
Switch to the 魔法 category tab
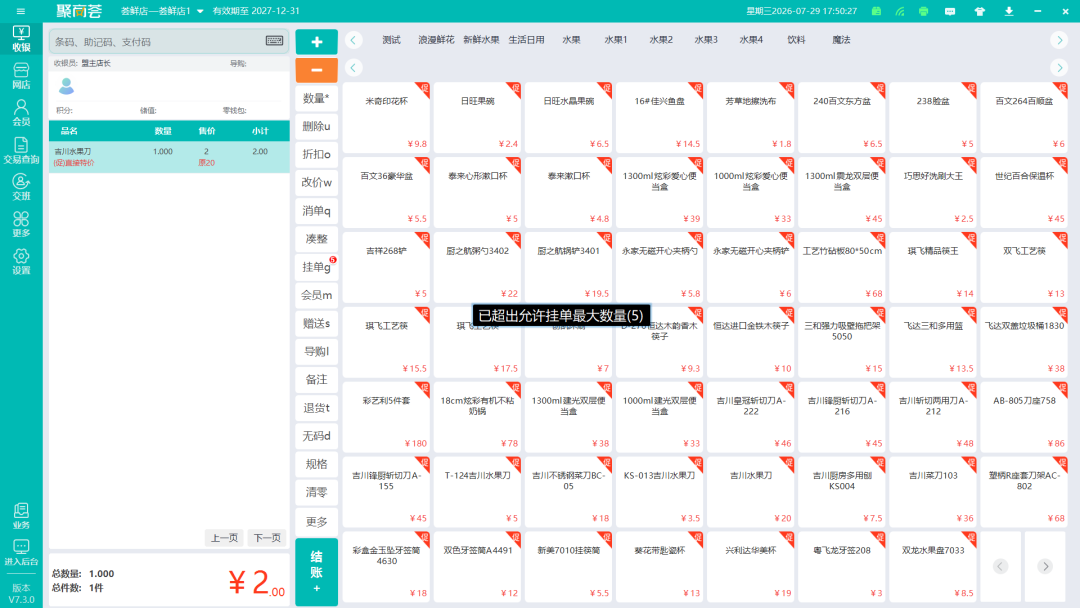[841, 40]
